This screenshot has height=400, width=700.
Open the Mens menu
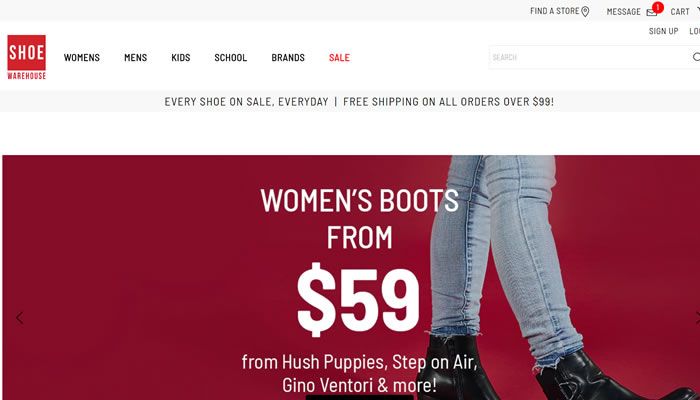pyautogui.click(x=136, y=58)
